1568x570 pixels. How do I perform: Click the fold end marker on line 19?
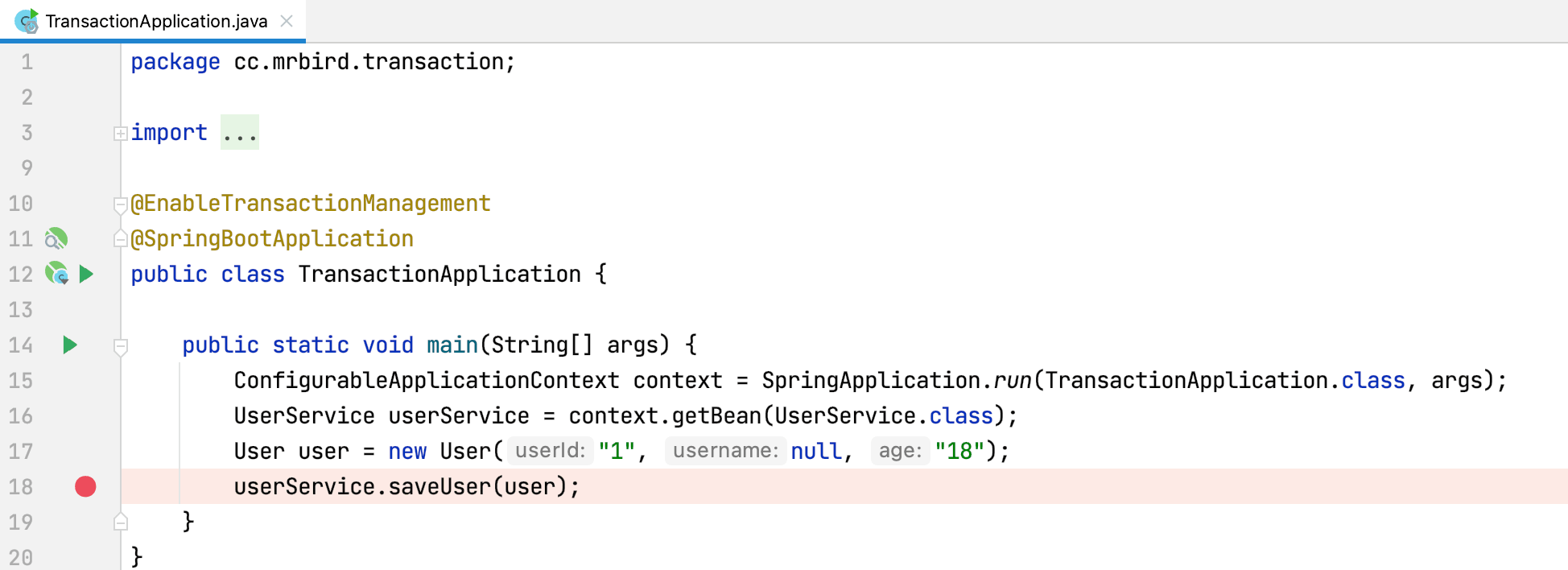[x=121, y=522]
